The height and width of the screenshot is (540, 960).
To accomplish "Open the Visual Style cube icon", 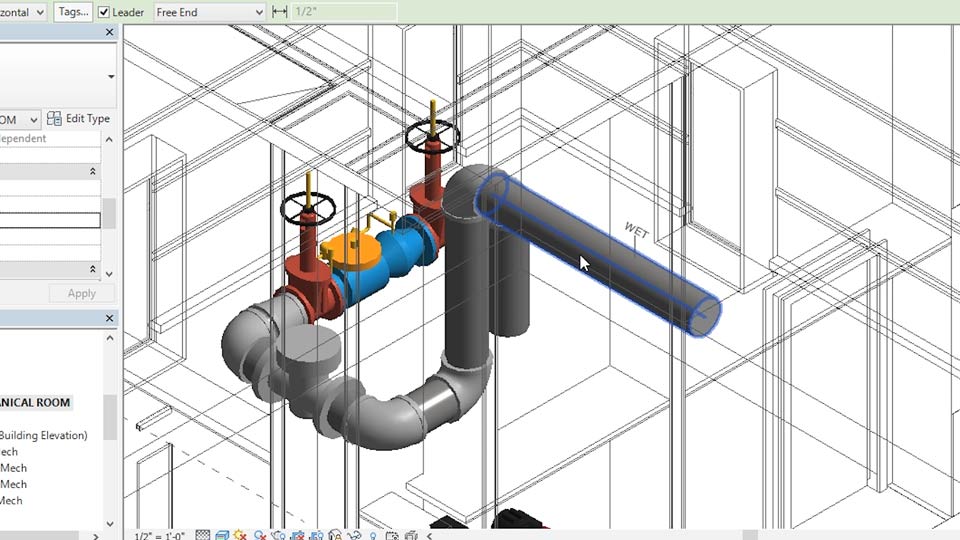I will [x=221, y=535].
